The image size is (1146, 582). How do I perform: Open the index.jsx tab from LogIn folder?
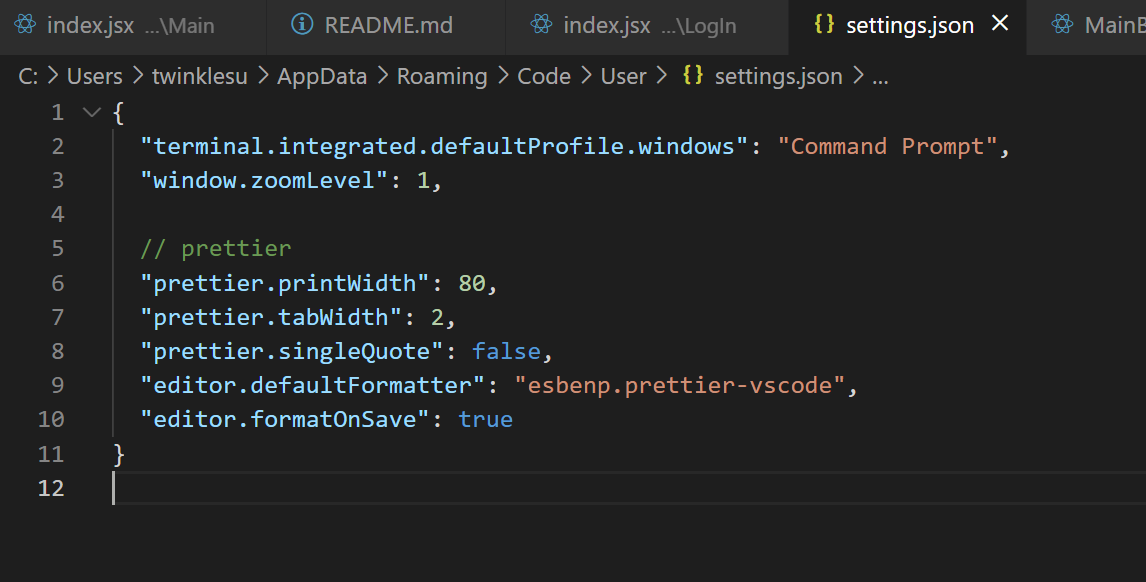(x=647, y=26)
